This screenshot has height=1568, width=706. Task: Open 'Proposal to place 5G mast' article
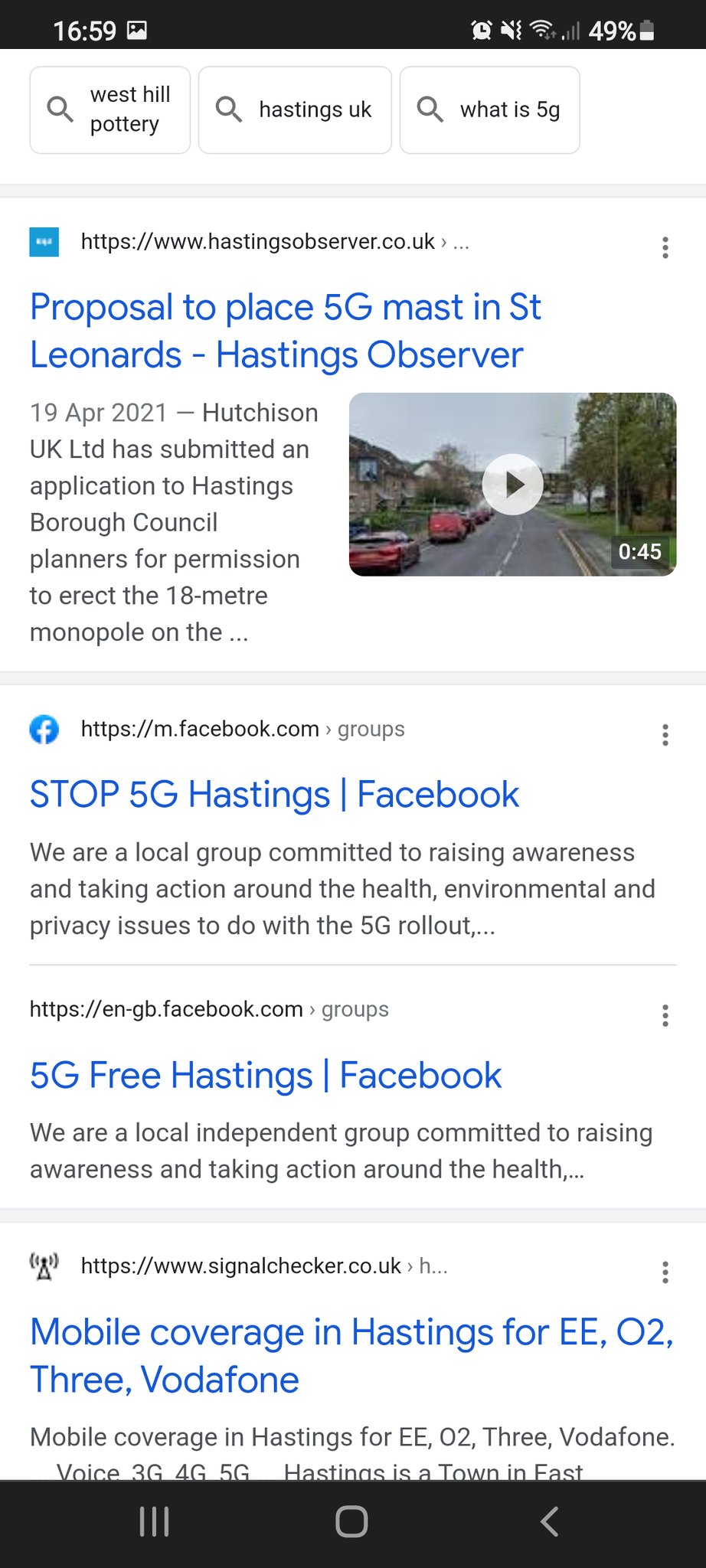285,331
